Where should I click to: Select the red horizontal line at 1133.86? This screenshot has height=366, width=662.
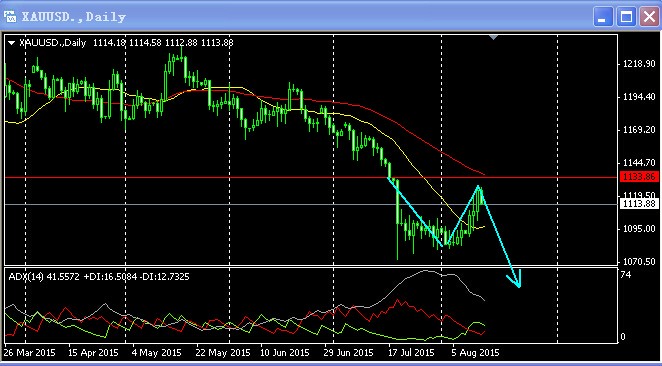click(x=311, y=177)
